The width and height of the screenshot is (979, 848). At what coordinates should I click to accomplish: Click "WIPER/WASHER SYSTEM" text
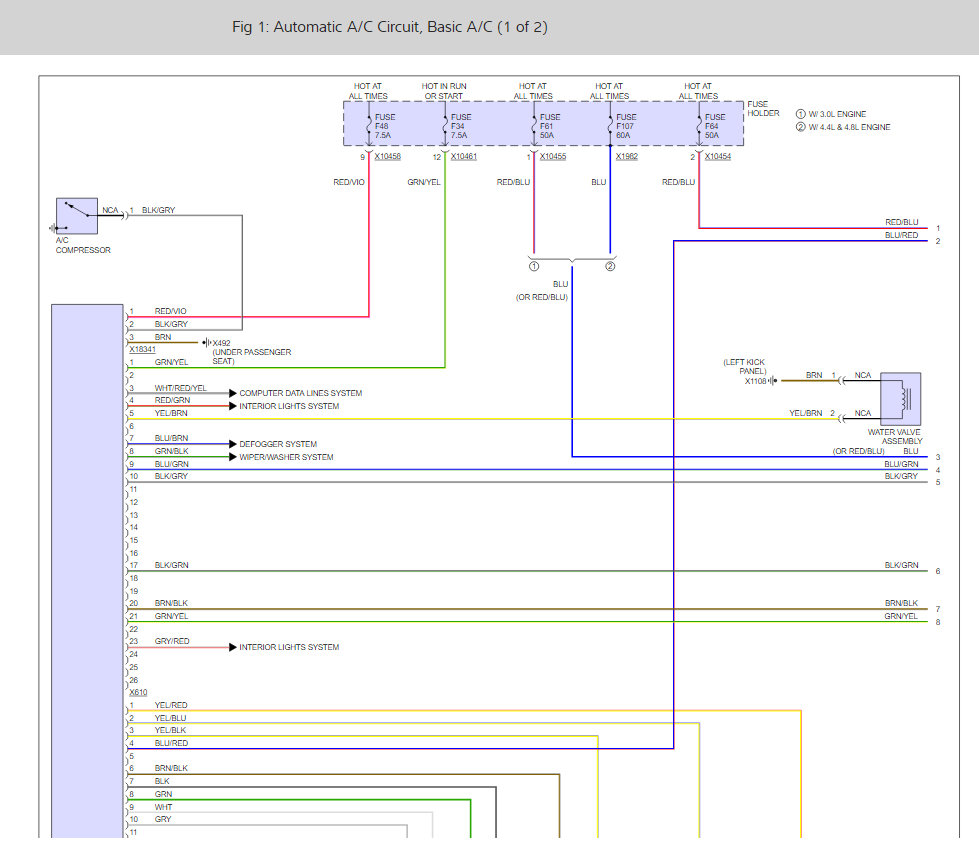click(286, 457)
